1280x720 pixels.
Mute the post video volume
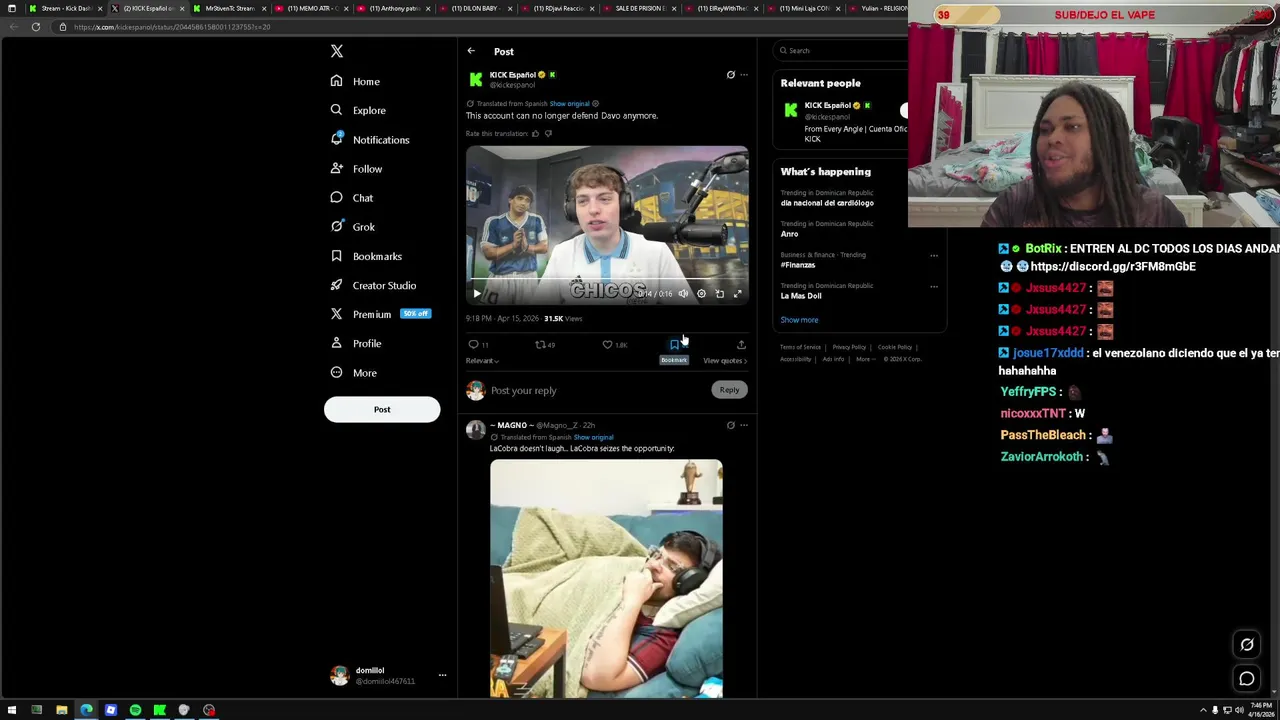683,294
